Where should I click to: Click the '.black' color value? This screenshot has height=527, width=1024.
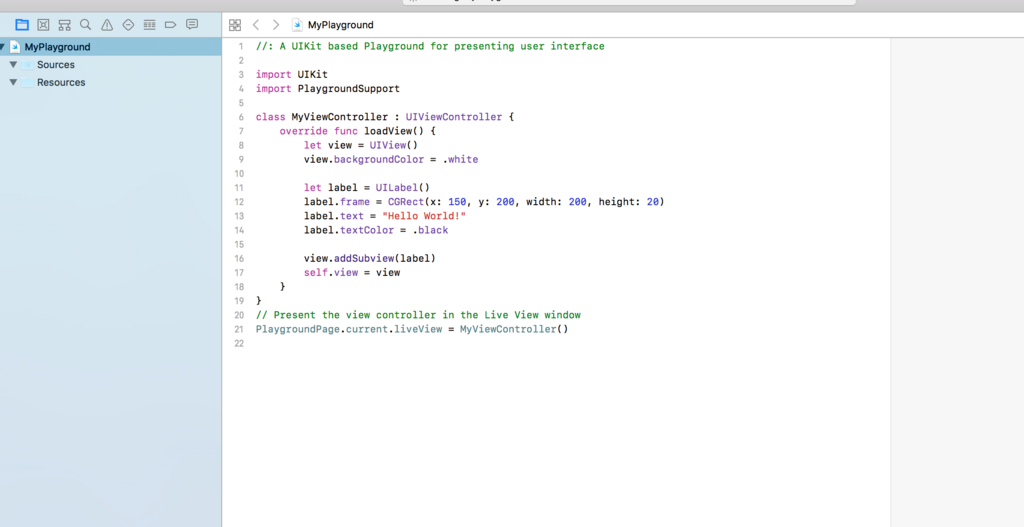click(x=430, y=231)
